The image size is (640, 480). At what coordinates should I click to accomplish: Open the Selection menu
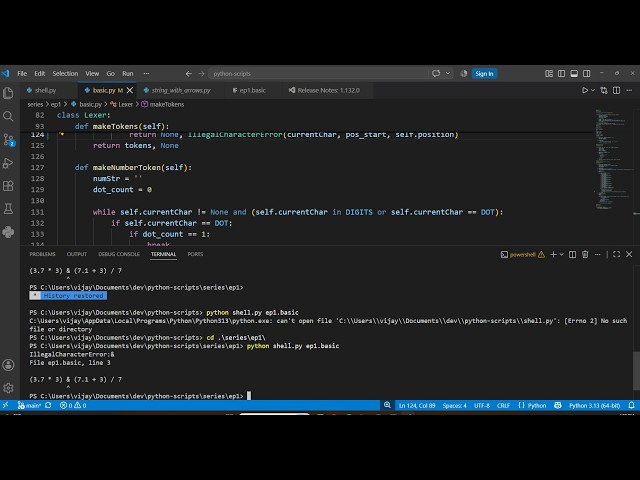65,73
